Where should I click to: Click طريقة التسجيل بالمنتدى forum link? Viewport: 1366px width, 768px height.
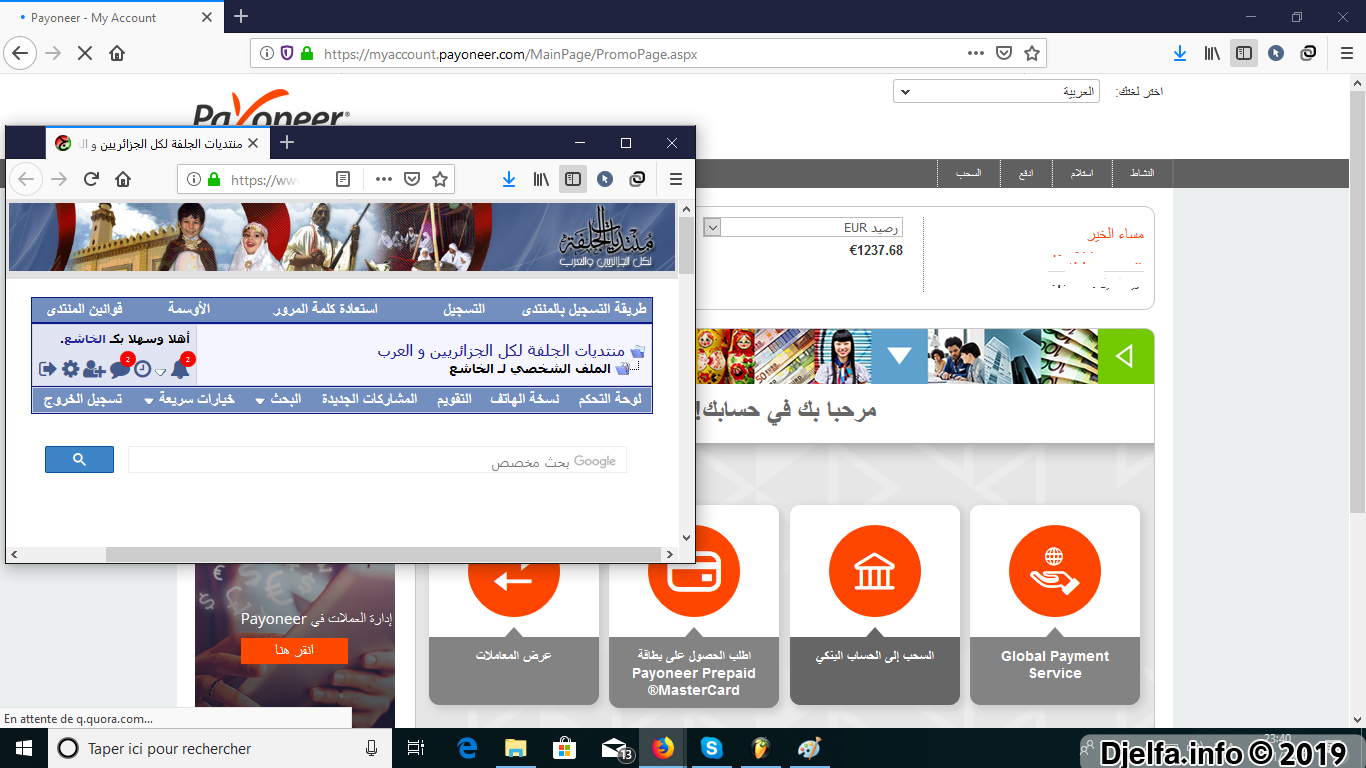click(x=584, y=309)
